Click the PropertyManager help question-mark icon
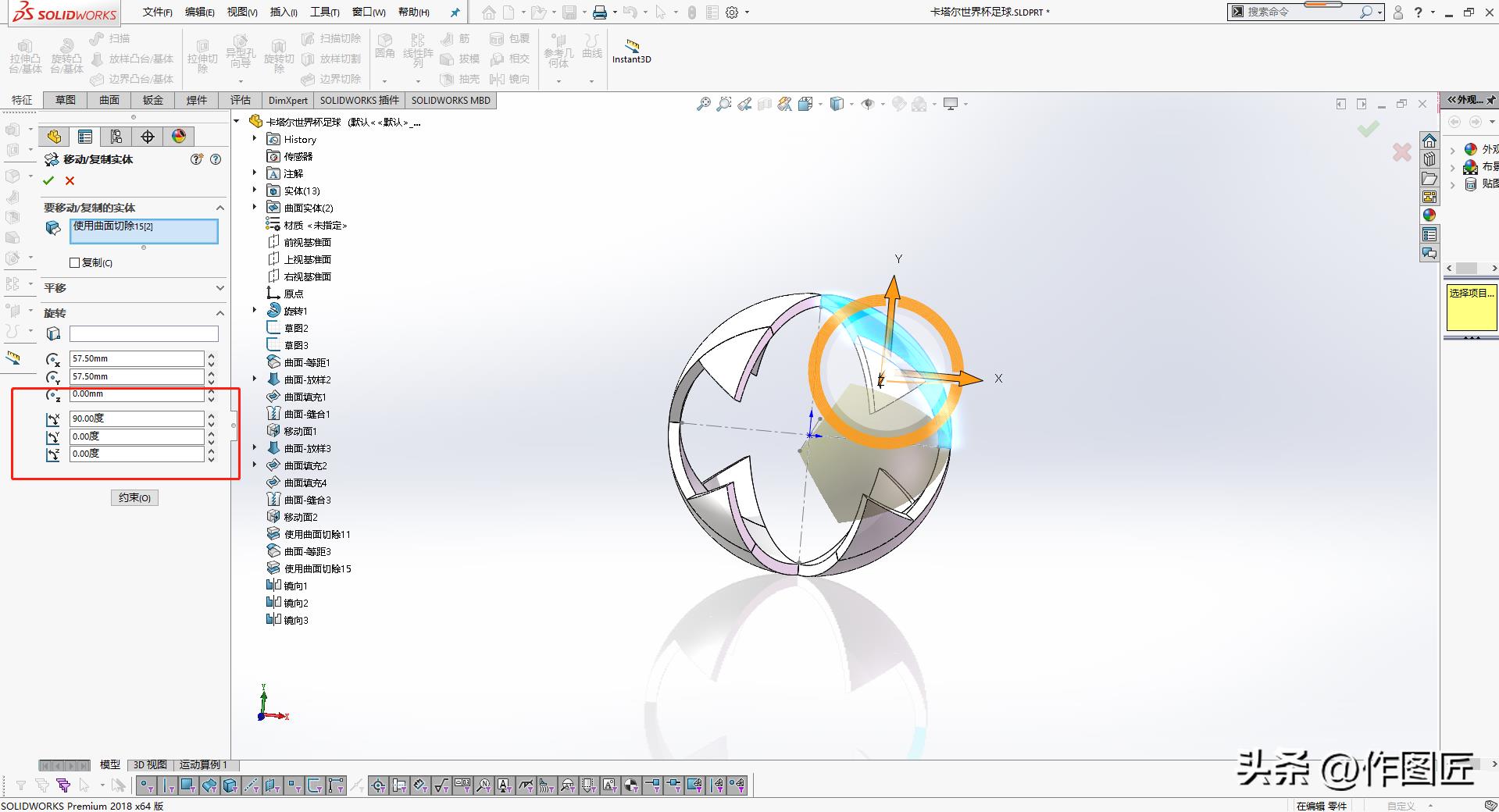This screenshot has height=812, width=1499. tap(216, 159)
